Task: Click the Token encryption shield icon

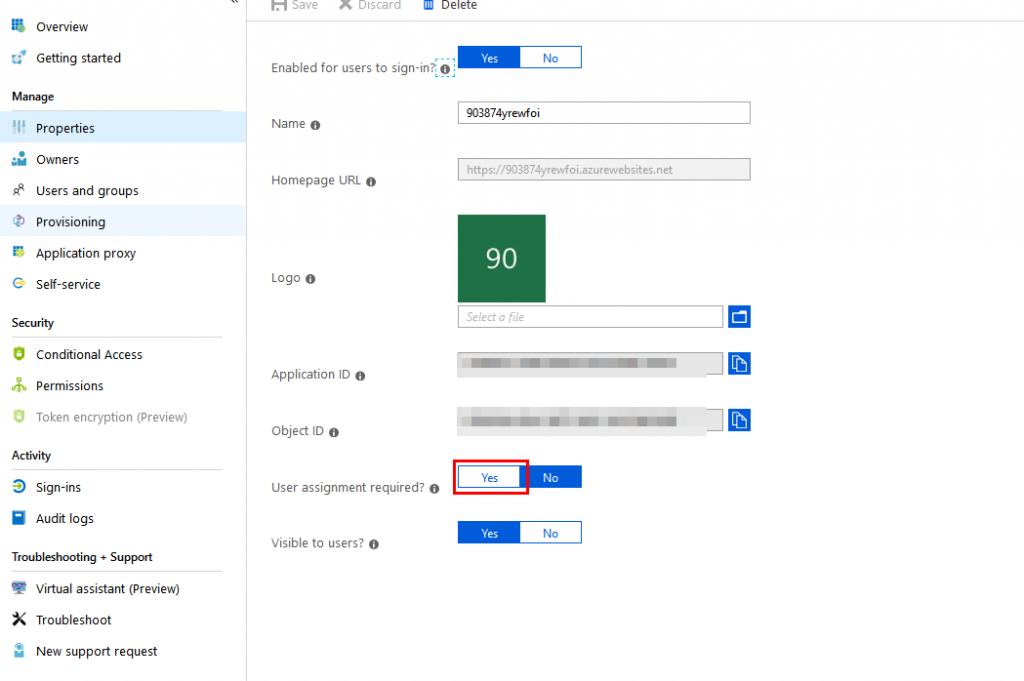Action: 18,416
